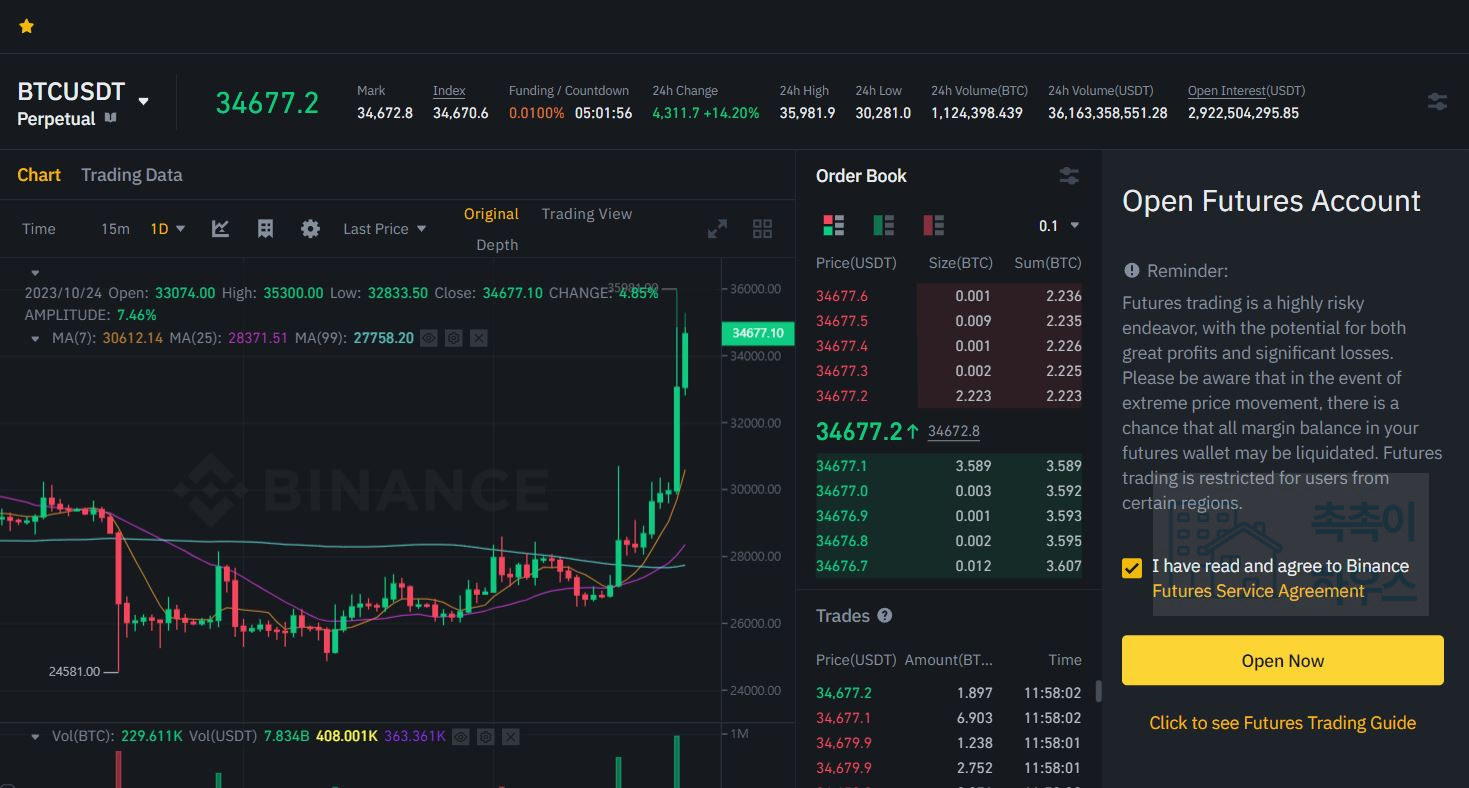Screen dimensions: 1469x788
Task: Click the 34,677.2 trade price row
Action: [x=949, y=693]
